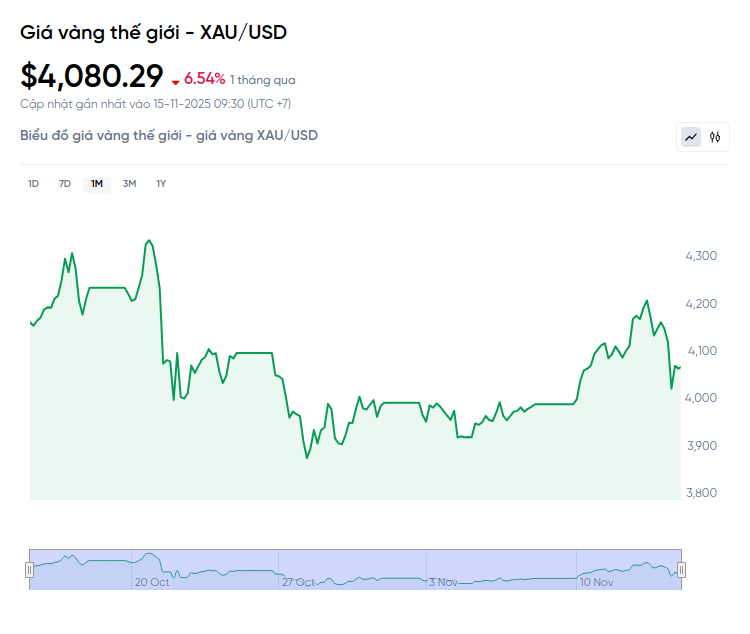Select the 7D time range
Viewport: 750px width, 634px height.
click(x=65, y=183)
